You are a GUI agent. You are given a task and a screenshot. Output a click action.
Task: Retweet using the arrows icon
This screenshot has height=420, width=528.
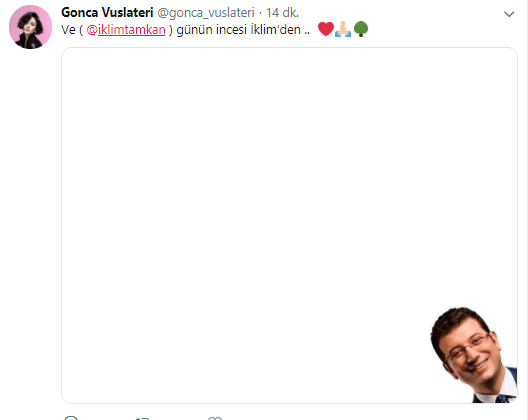pyautogui.click(x=142, y=418)
